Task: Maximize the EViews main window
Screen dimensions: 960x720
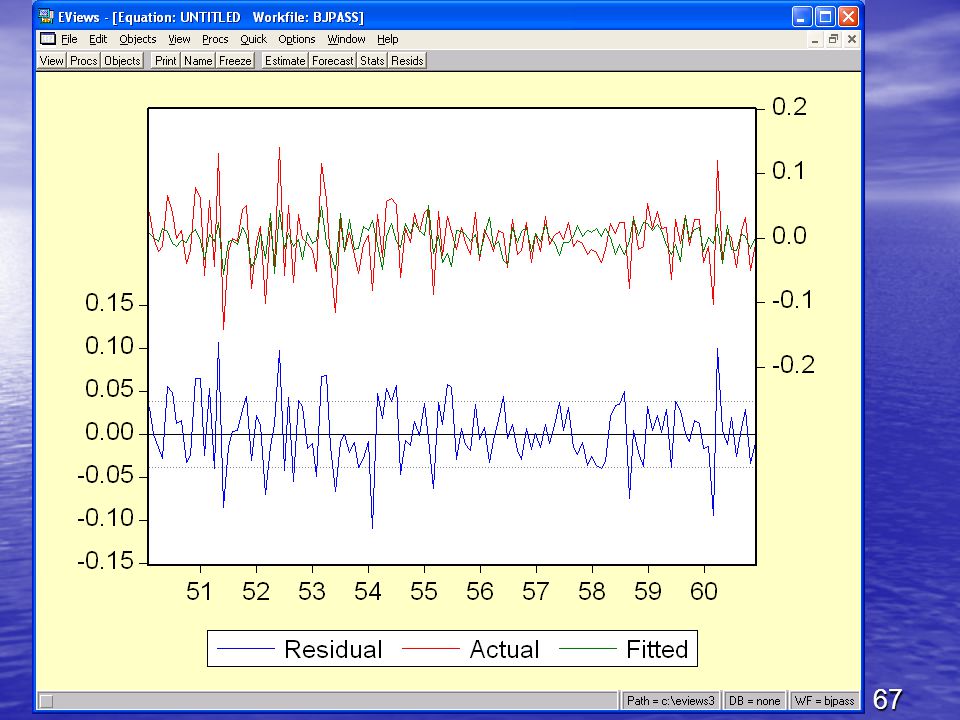Action: point(825,17)
